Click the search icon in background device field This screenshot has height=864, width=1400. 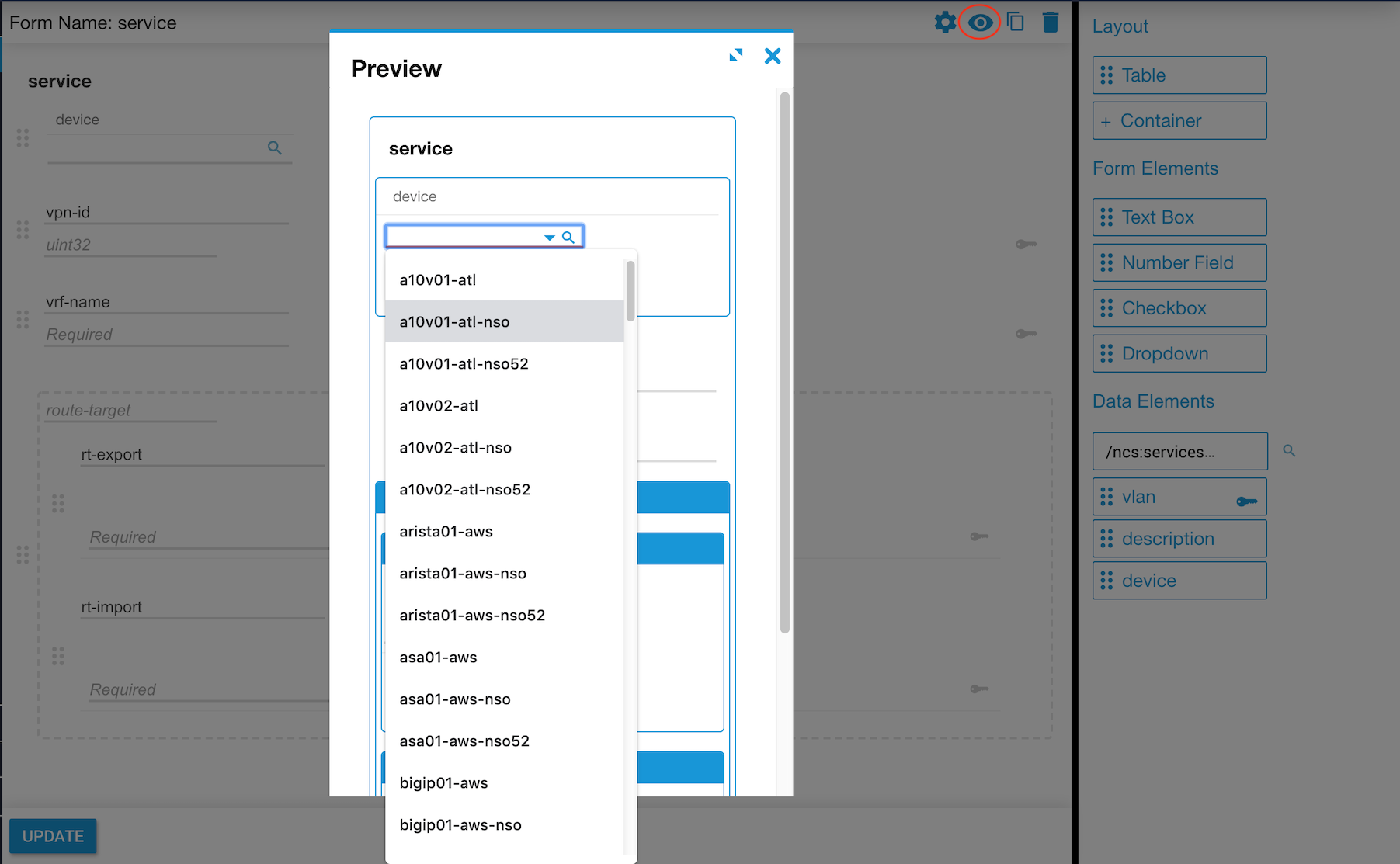click(x=275, y=147)
